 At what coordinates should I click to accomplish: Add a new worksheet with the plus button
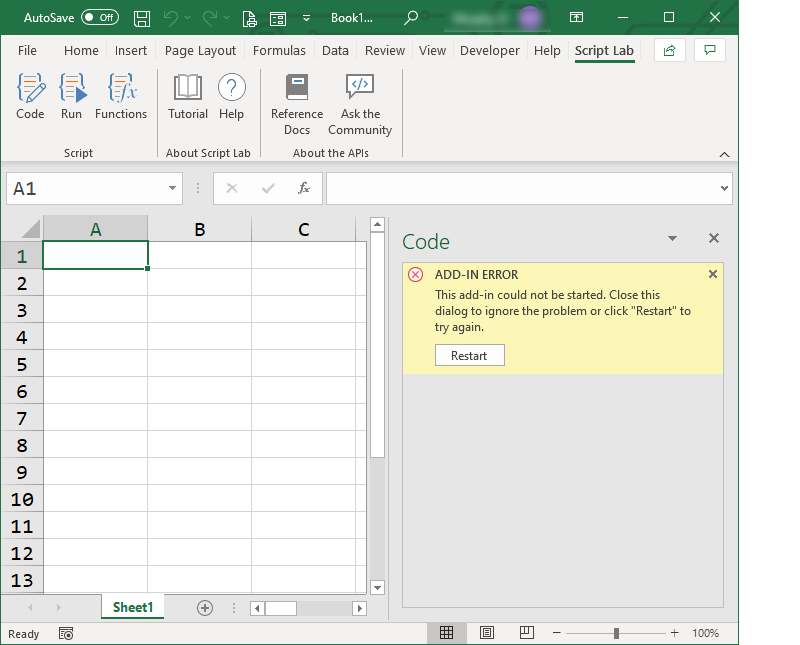[x=204, y=607]
